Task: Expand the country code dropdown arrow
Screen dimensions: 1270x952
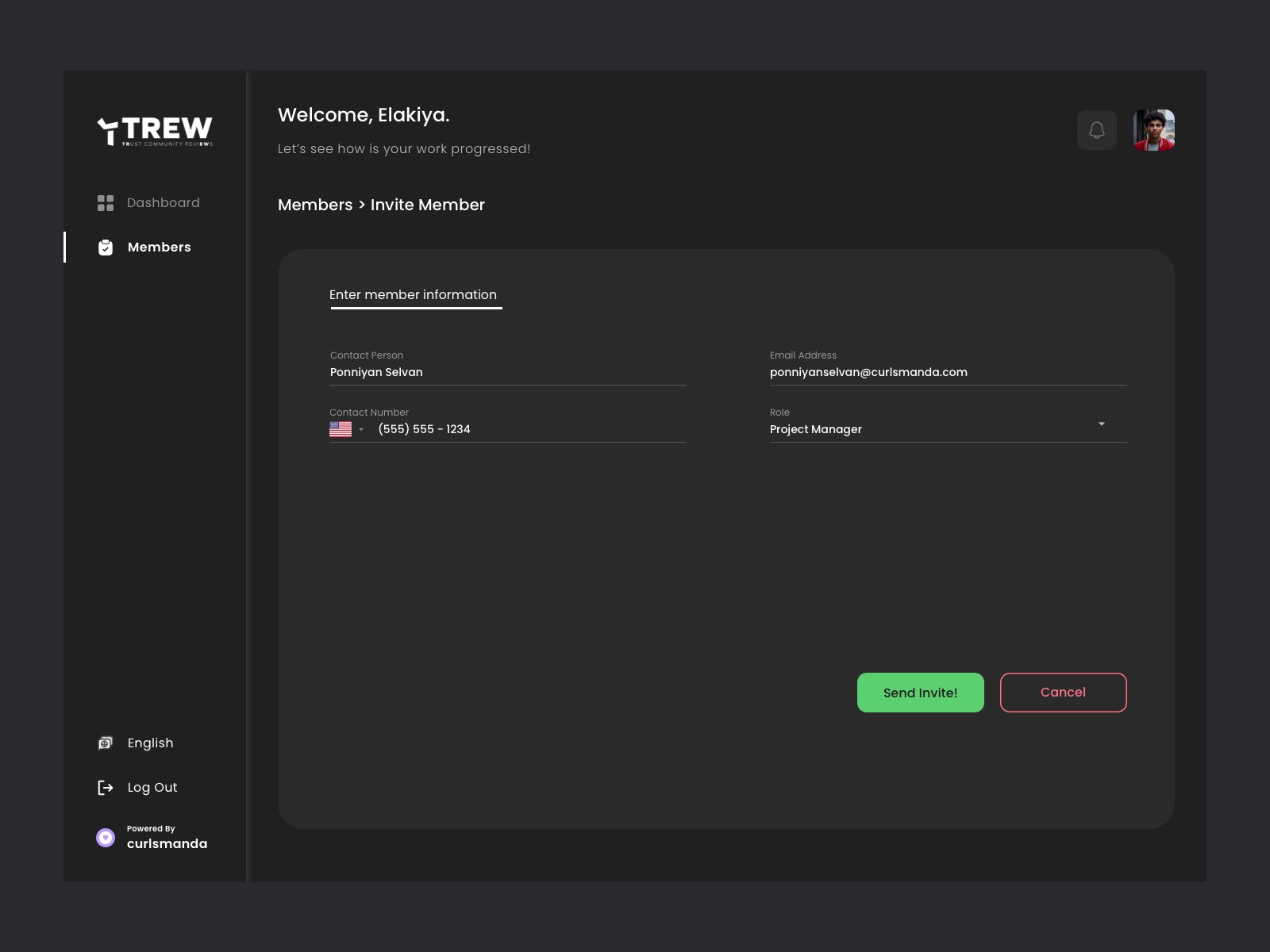Action: [x=361, y=430]
